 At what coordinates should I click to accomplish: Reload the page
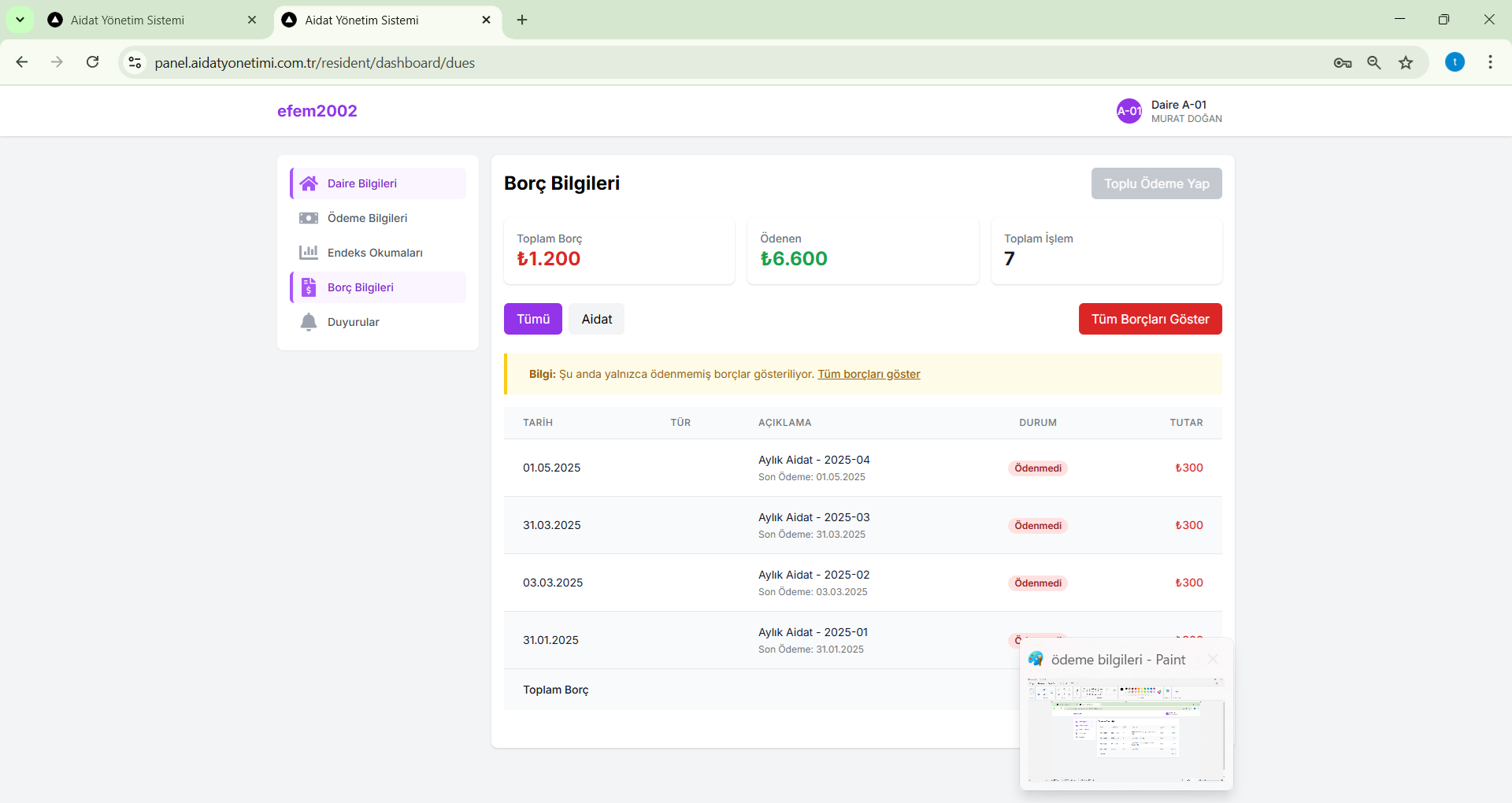(x=93, y=62)
